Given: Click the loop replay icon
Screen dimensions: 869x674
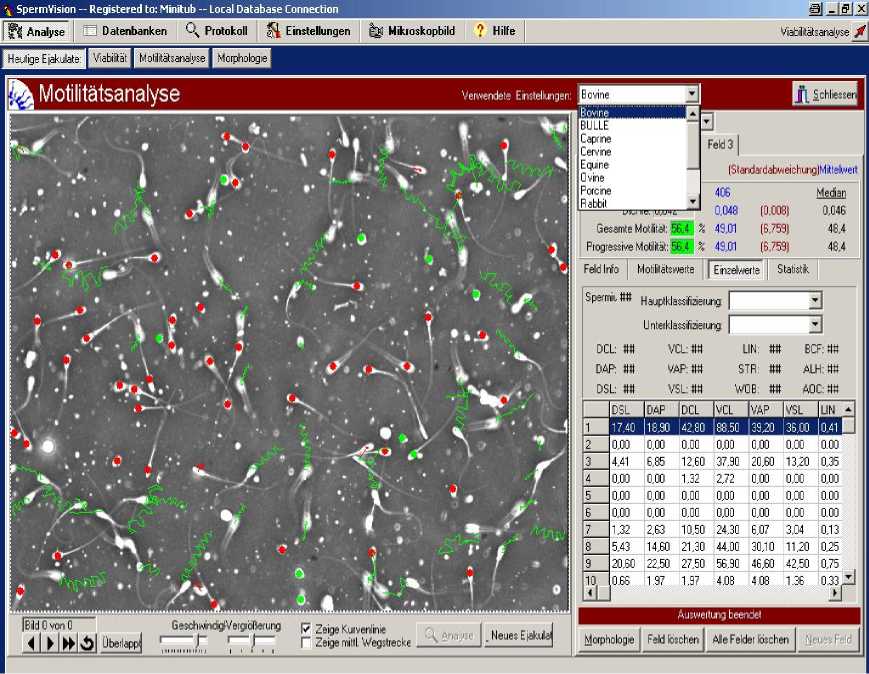Looking at the screenshot, I should click(x=88, y=643).
